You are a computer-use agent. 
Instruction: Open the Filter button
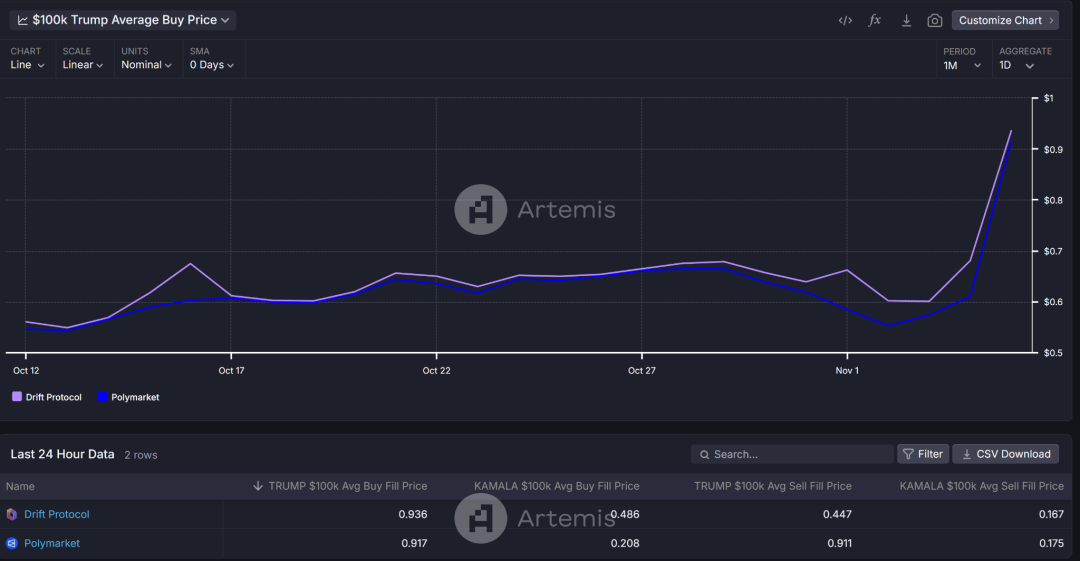(x=923, y=454)
